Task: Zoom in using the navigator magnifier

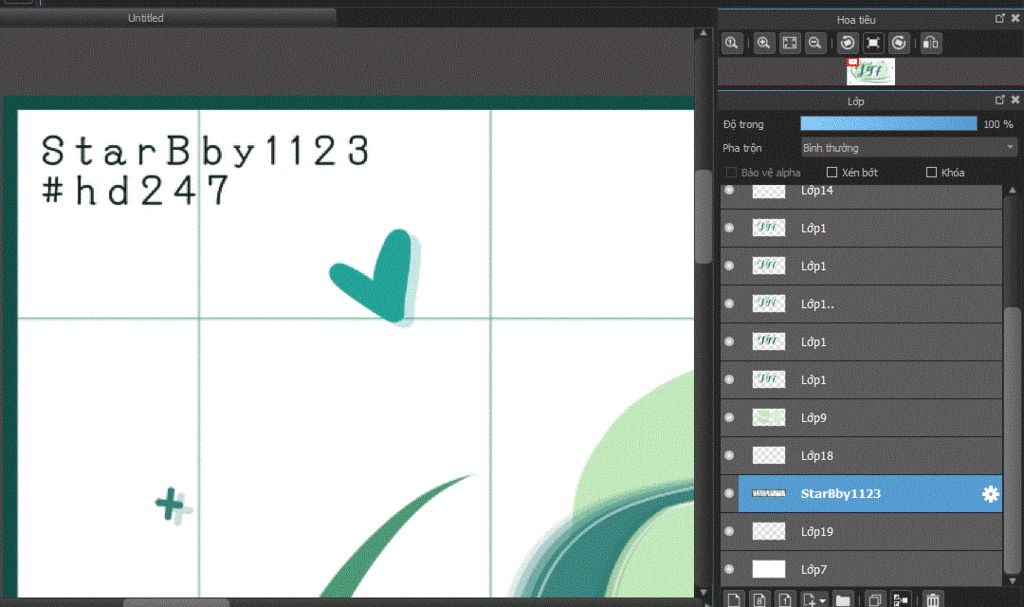Action: tap(763, 43)
